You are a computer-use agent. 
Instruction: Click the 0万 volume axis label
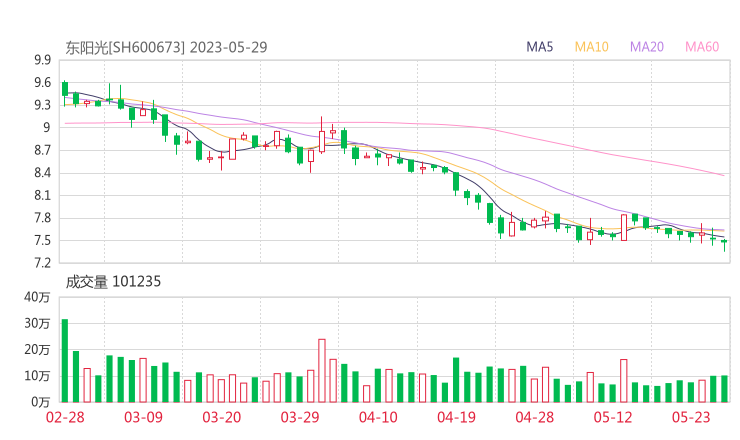coord(41,402)
